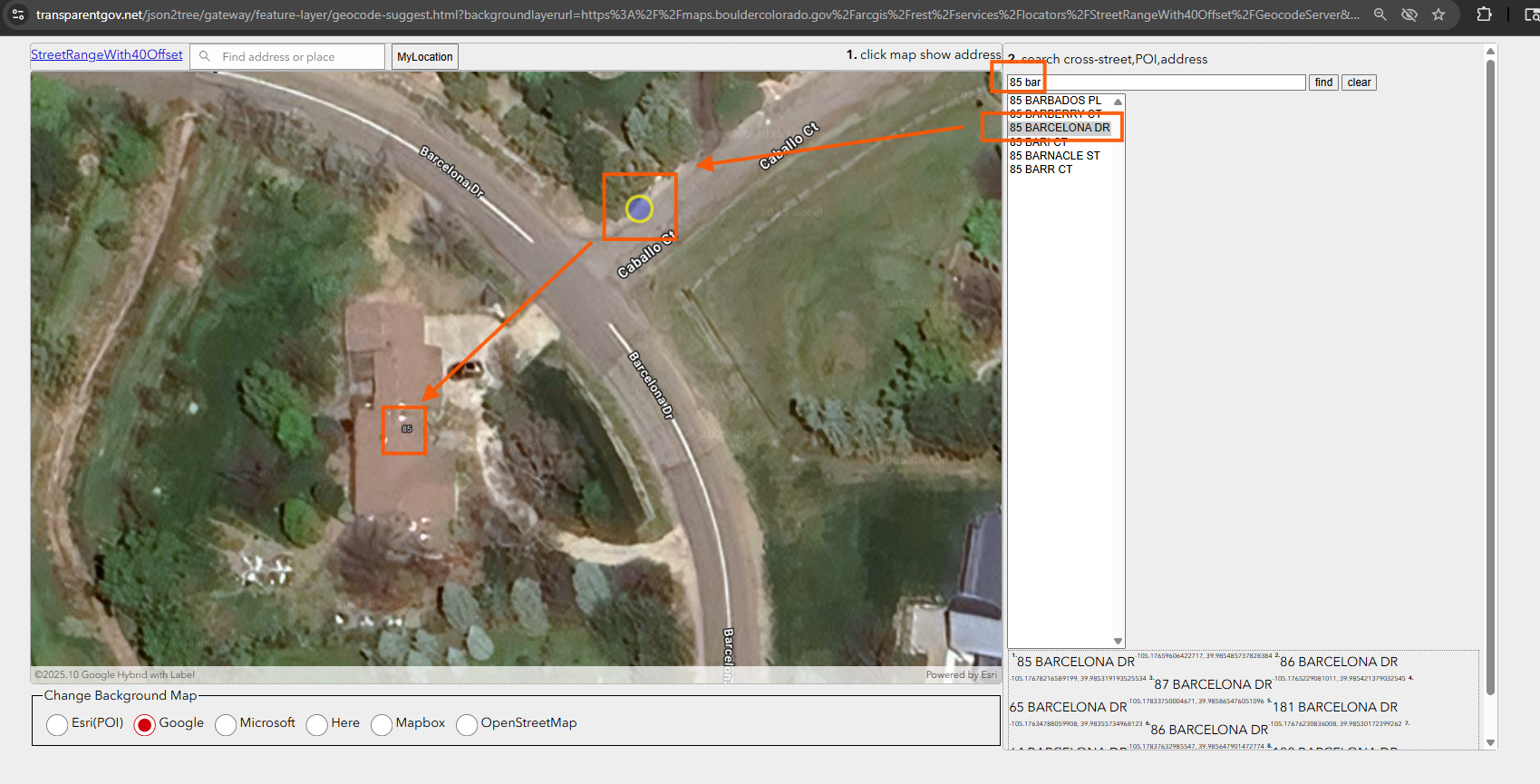
Task: Click the crossed-out eye icon in address bar
Action: 1409,15
